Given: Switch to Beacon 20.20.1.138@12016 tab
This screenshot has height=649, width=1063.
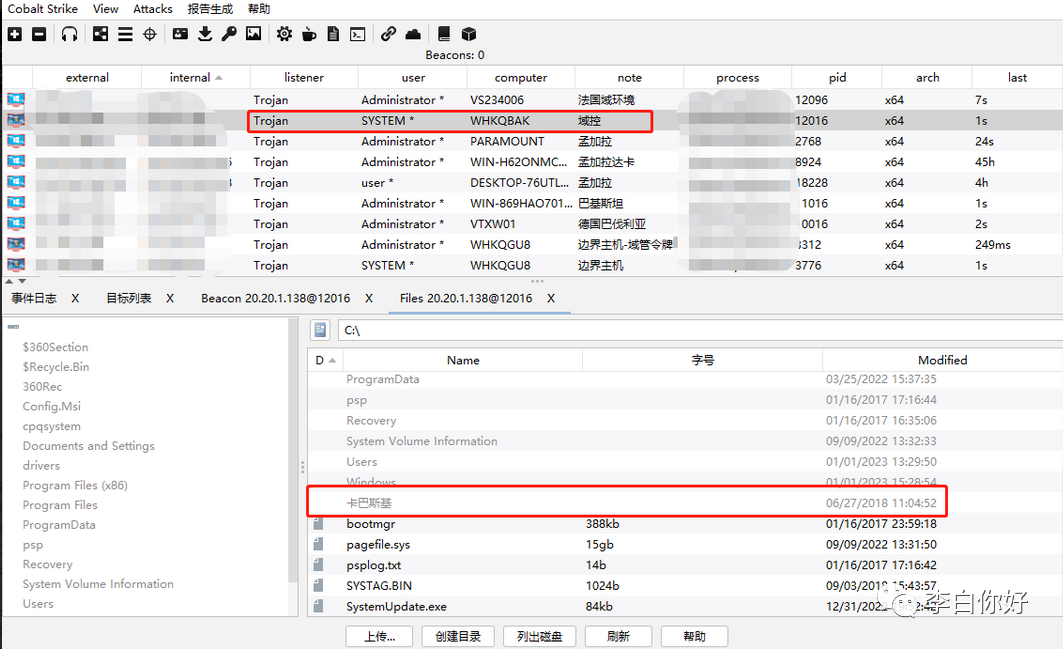Looking at the screenshot, I should [x=275, y=298].
